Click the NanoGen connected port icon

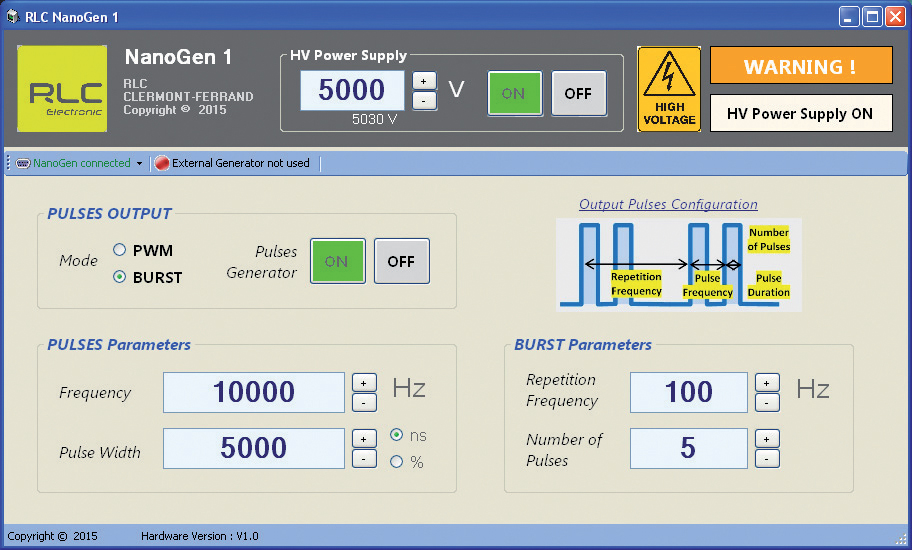coord(23,163)
